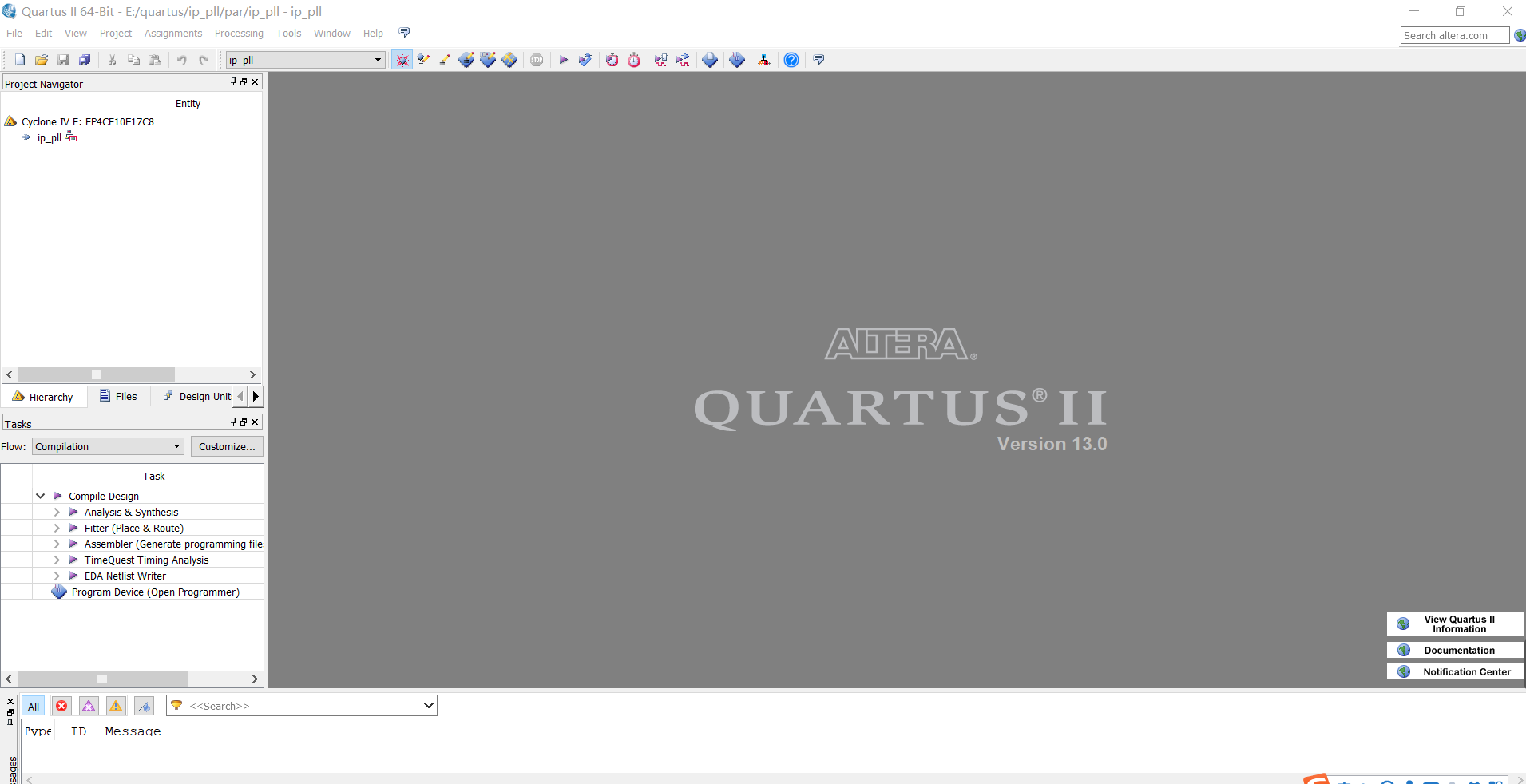Image resolution: width=1526 pixels, height=784 pixels.
Task: Open the Flow dropdown showing Compilation
Action: 106,446
